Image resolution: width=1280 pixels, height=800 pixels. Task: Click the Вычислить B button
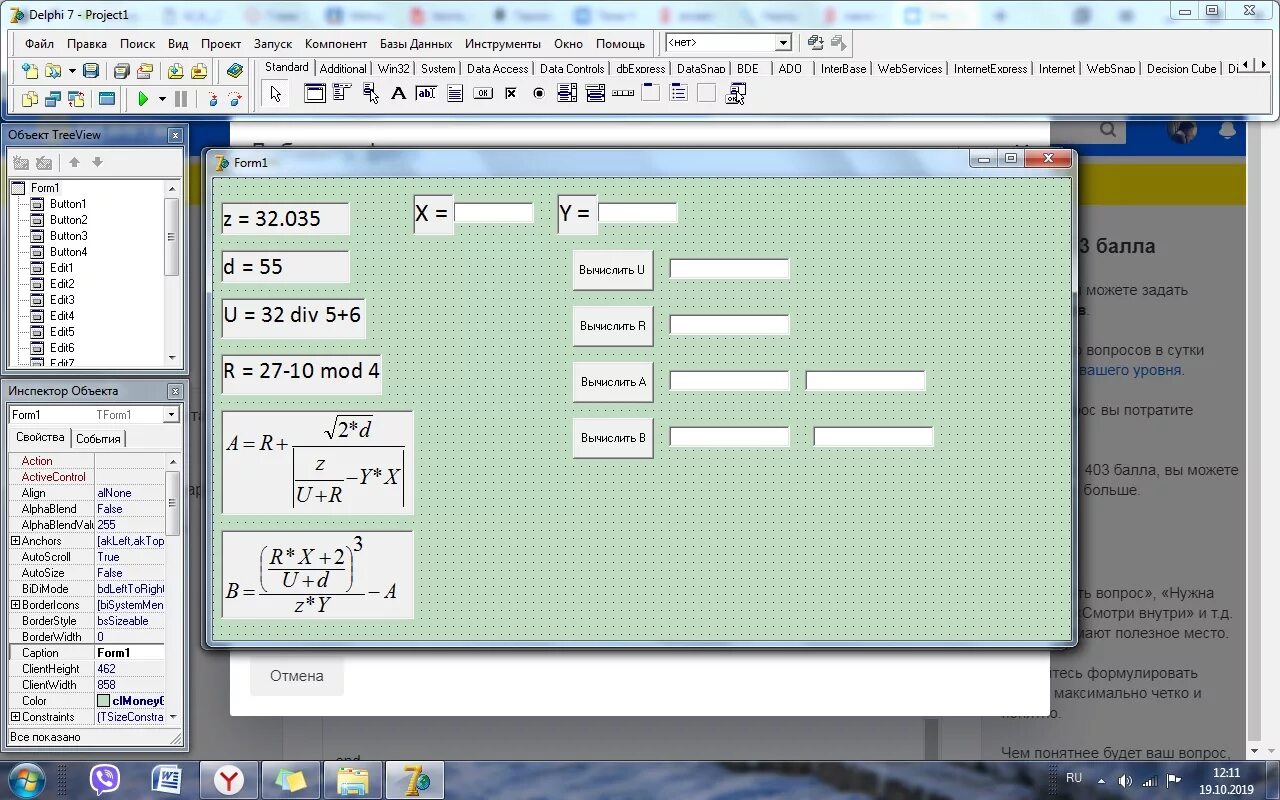(613, 438)
